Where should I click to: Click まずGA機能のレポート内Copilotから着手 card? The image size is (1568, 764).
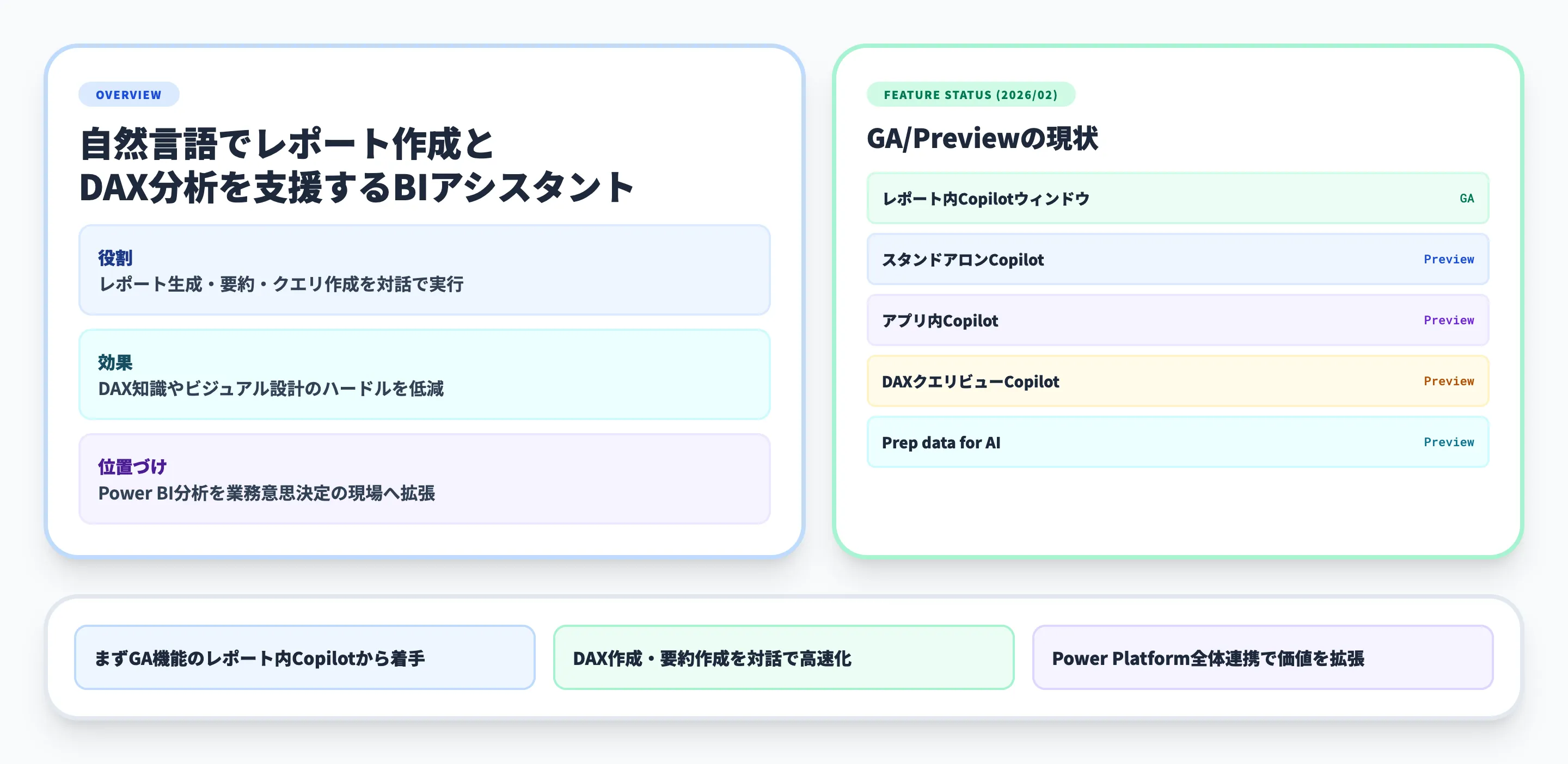click(304, 657)
